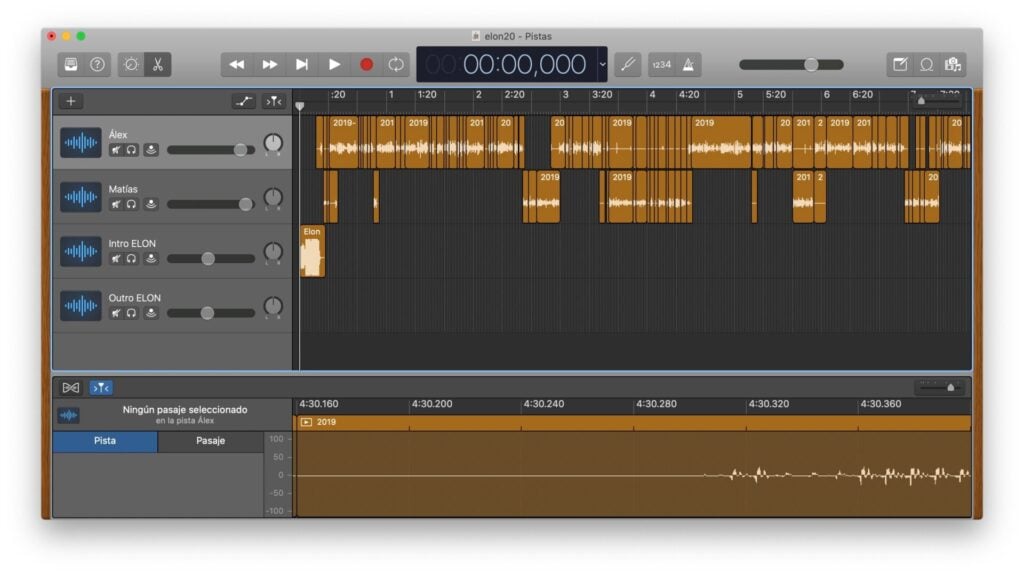Mute the Matías track

pos(116,204)
